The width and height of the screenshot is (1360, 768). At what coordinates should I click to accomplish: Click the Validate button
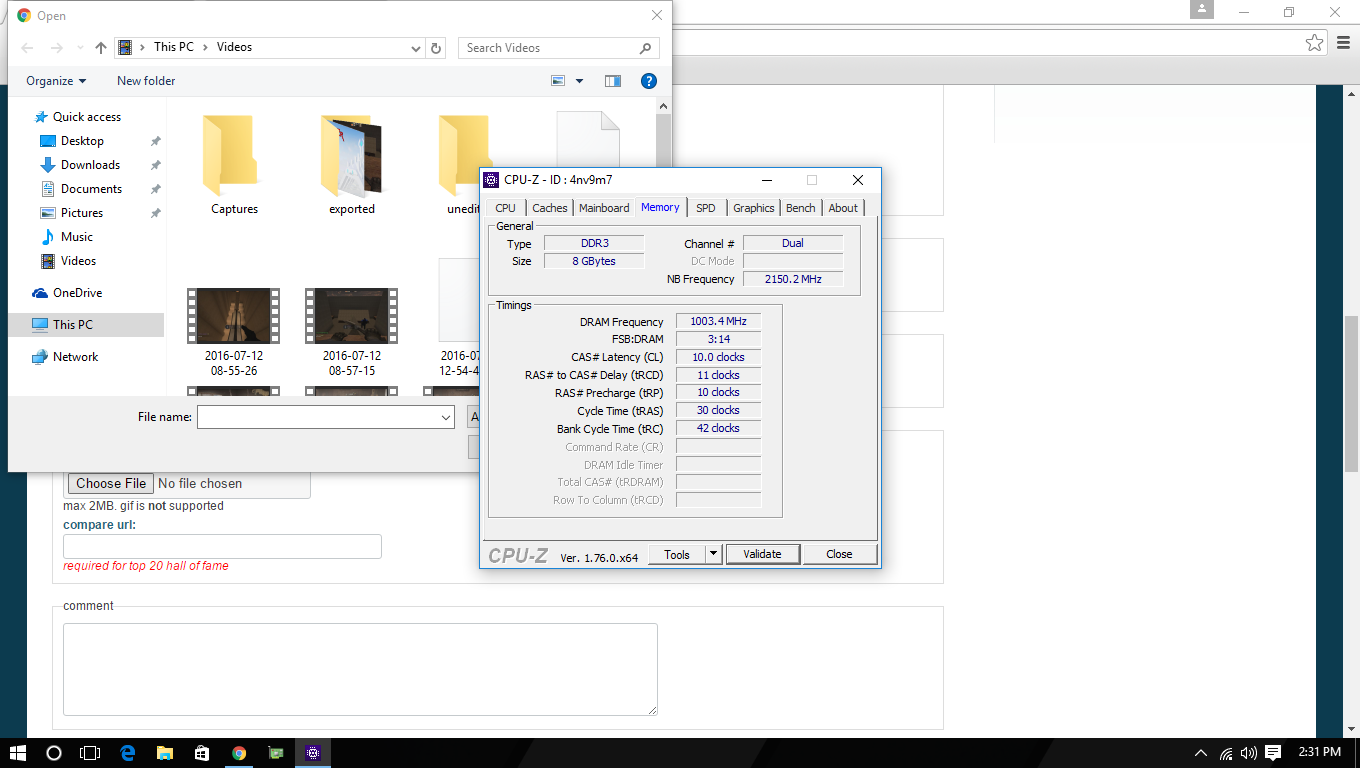click(x=762, y=554)
